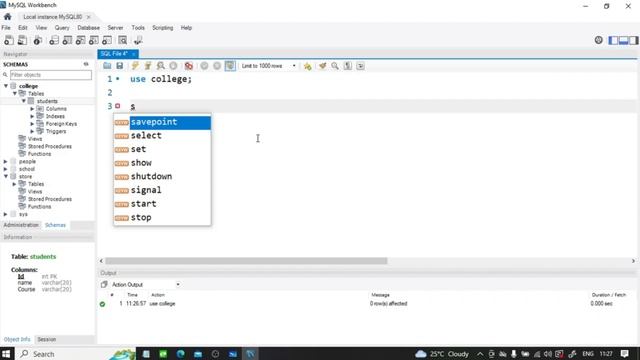
Task: Open the Server menu
Action: (116, 28)
